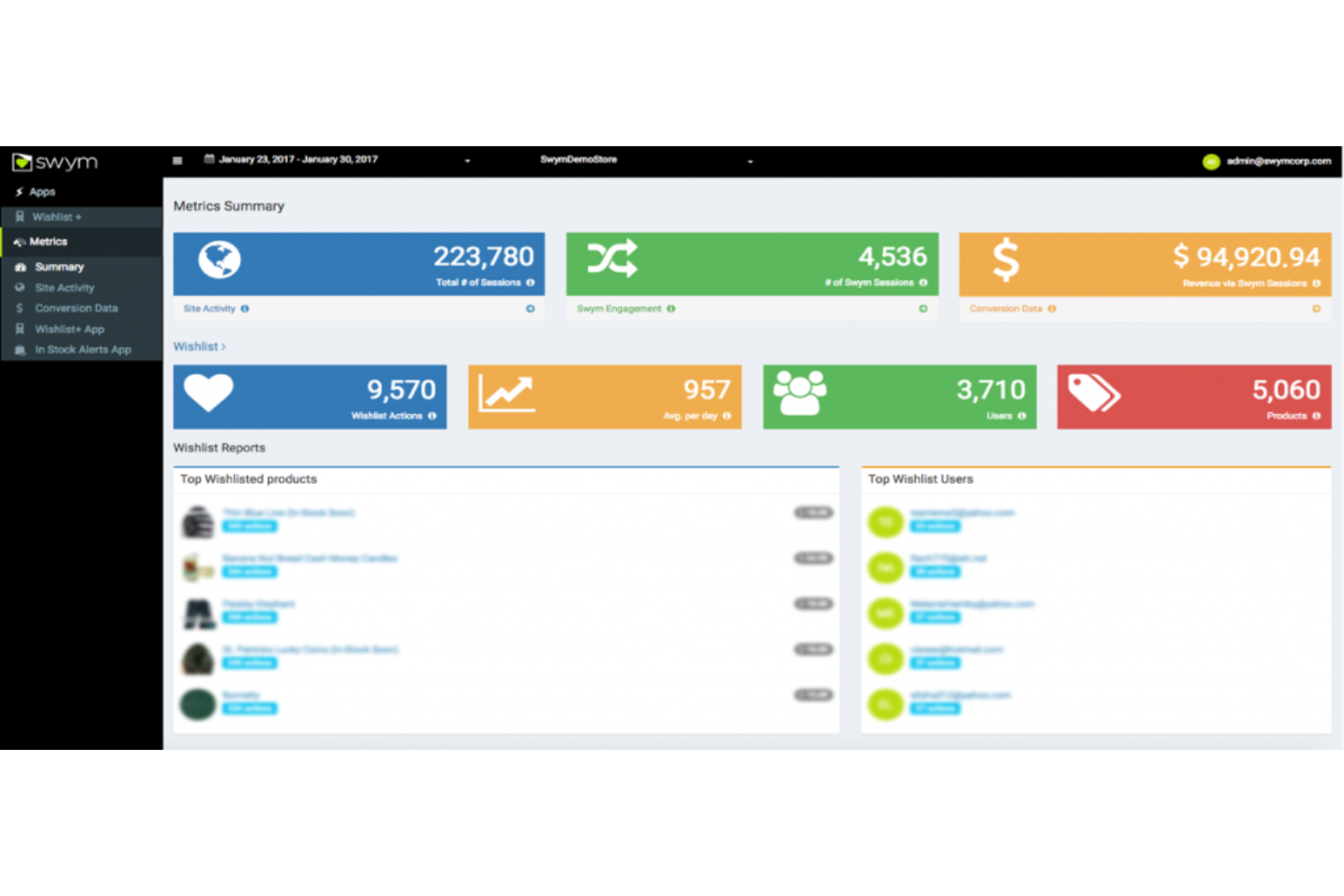Screen dimensions: 1344x896
Task: Open the last wishlisted product round thumbnail
Action: 197,704
